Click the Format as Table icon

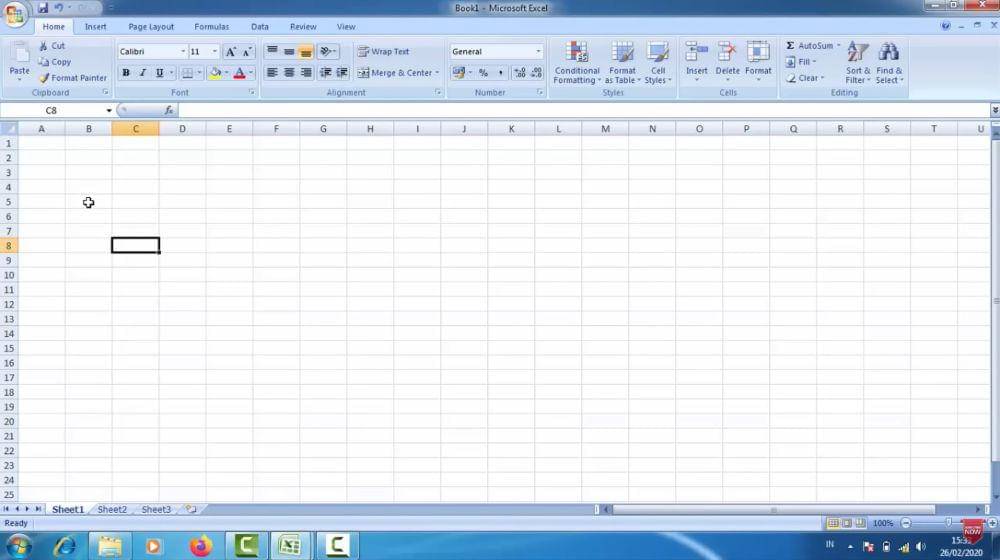click(622, 53)
